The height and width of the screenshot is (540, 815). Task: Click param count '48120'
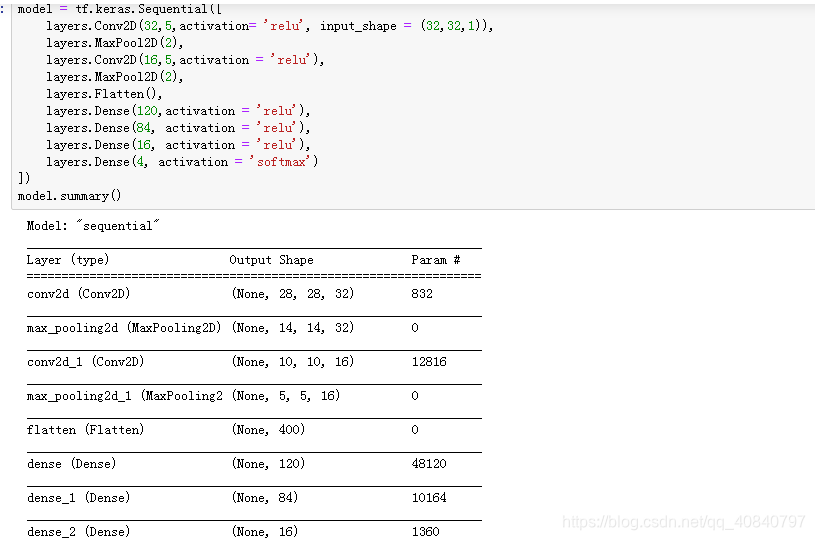tap(429, 464)
